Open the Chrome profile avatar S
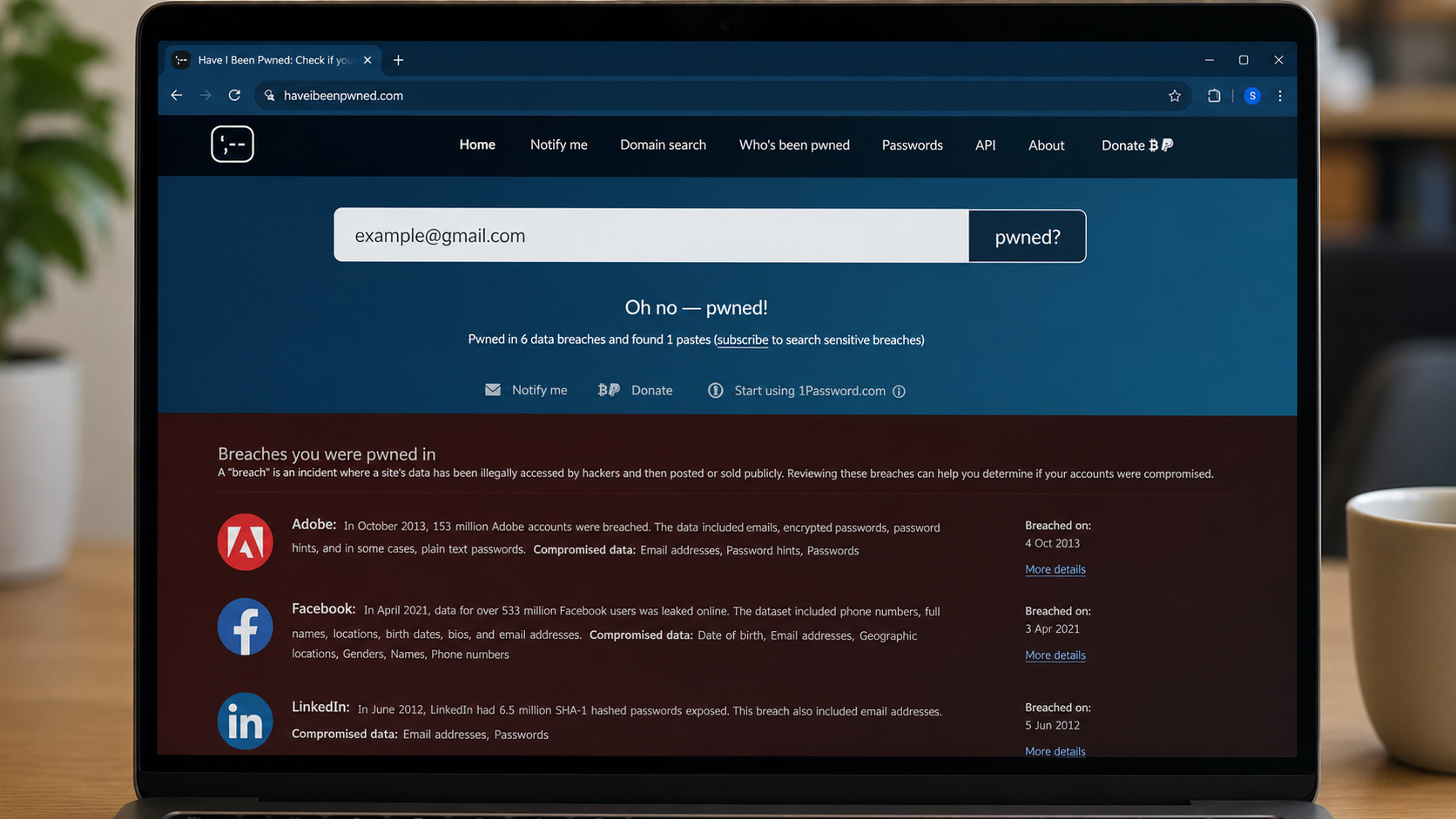Screen dimensions: 1456x819 [1252, 96]
